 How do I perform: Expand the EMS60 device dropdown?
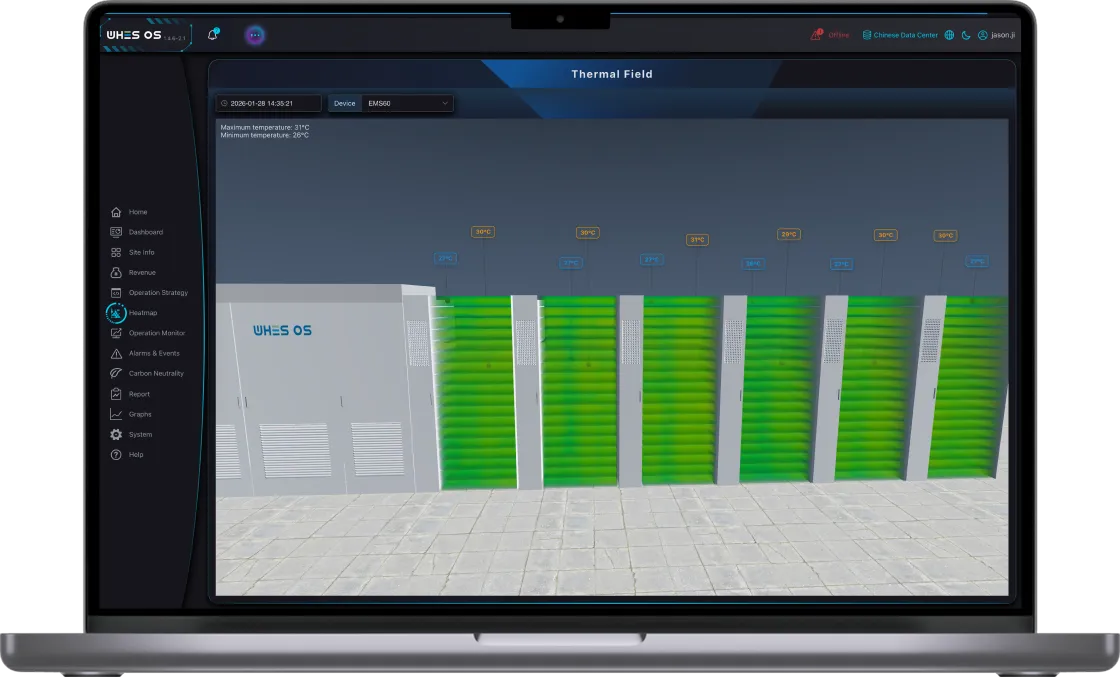click(405, 103)
